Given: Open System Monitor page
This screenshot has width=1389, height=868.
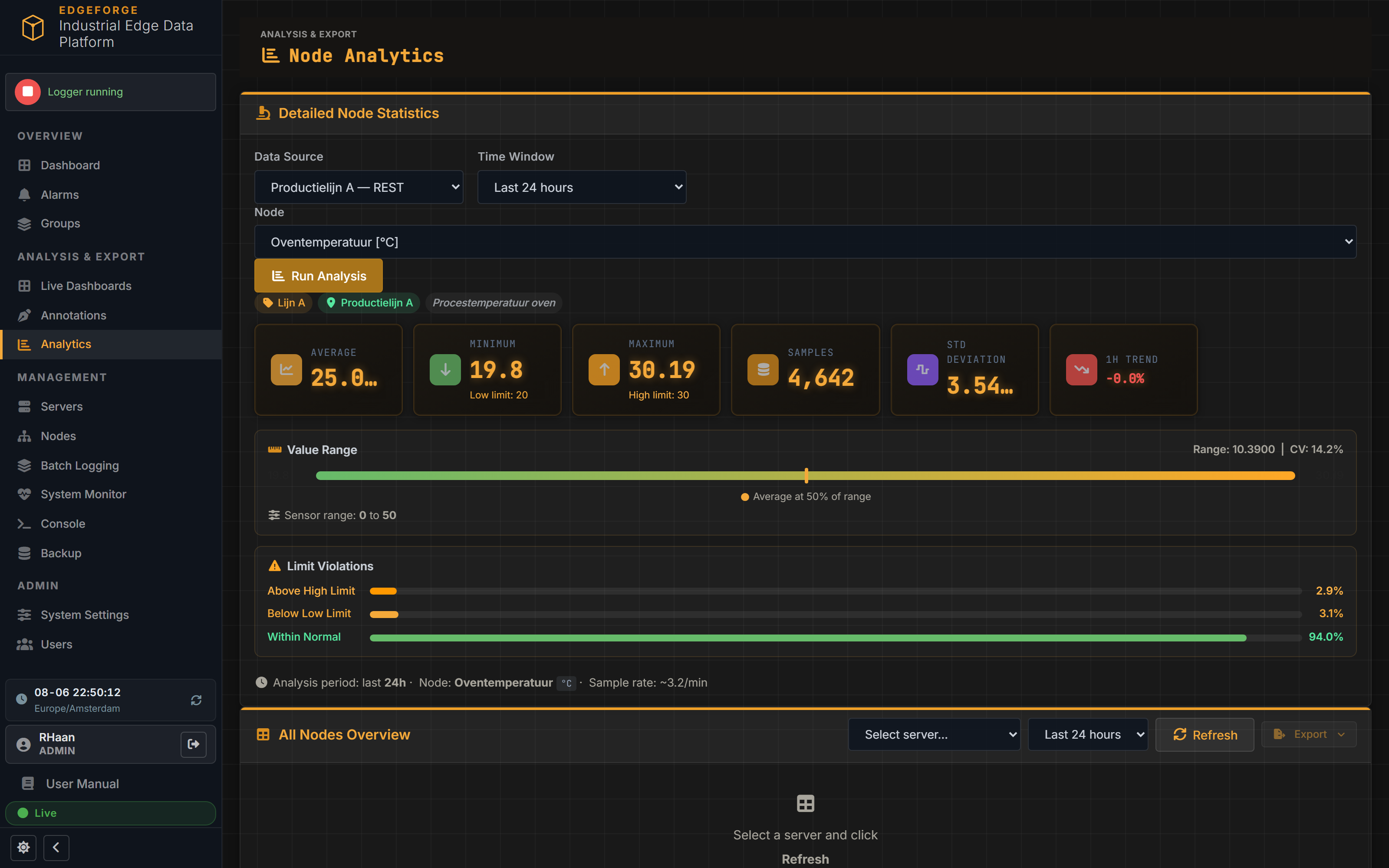Looking at the screenshot, I should coord(111,494).
